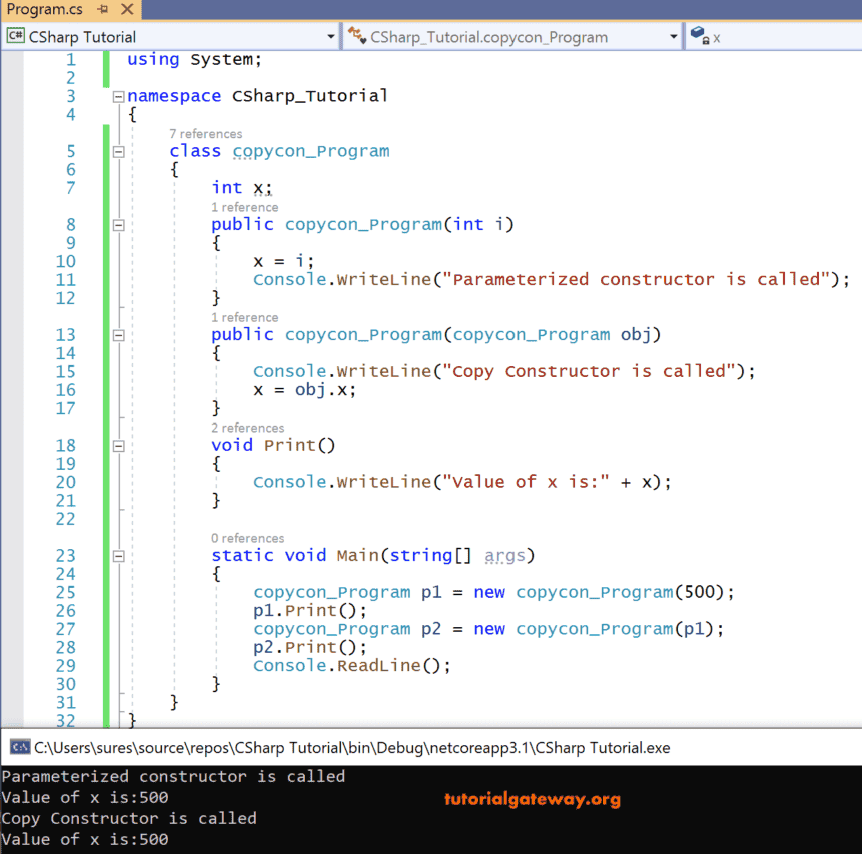Click 1 reference above the parameterized constructor
The height and width of the screenshot is (854, 862).
(244, 207)
